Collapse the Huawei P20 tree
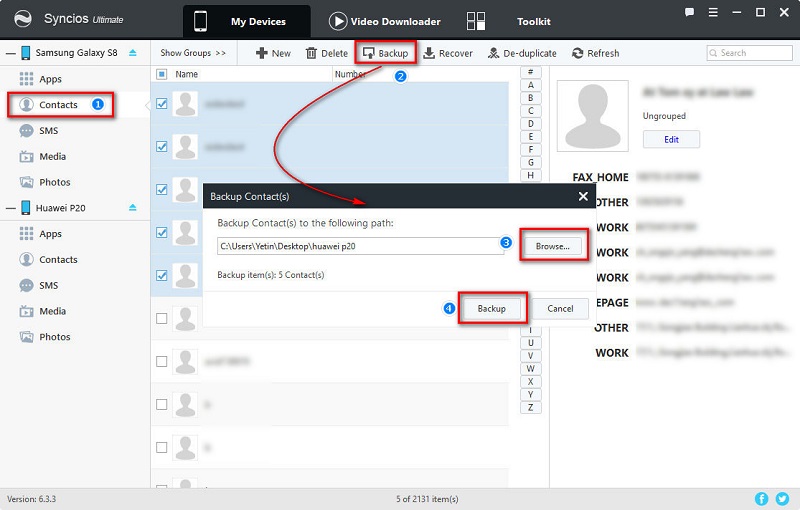Viewport: 800px width, 510px height. click(10, 208)
